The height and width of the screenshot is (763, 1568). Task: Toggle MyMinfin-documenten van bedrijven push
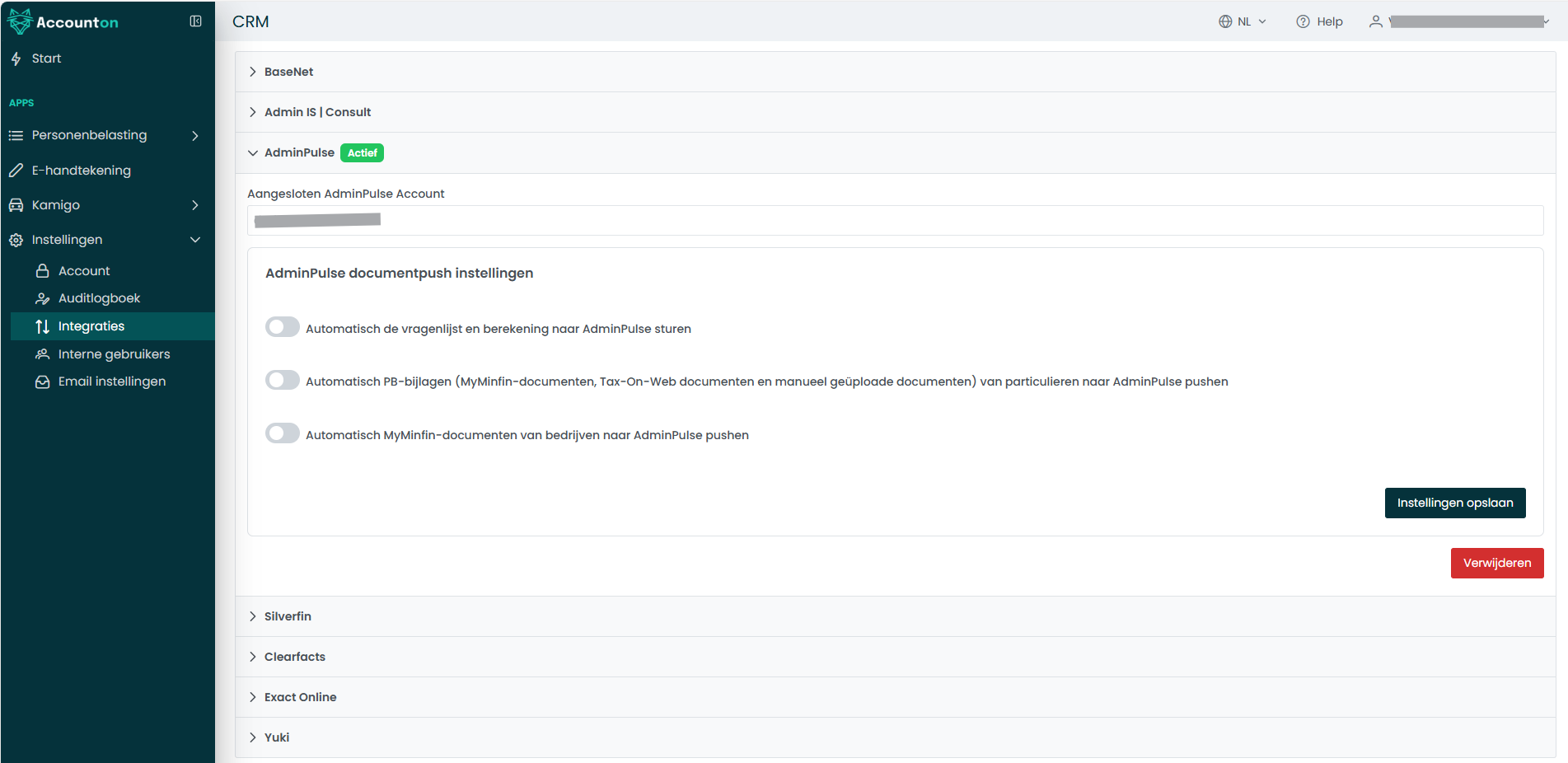pos(283,433)
